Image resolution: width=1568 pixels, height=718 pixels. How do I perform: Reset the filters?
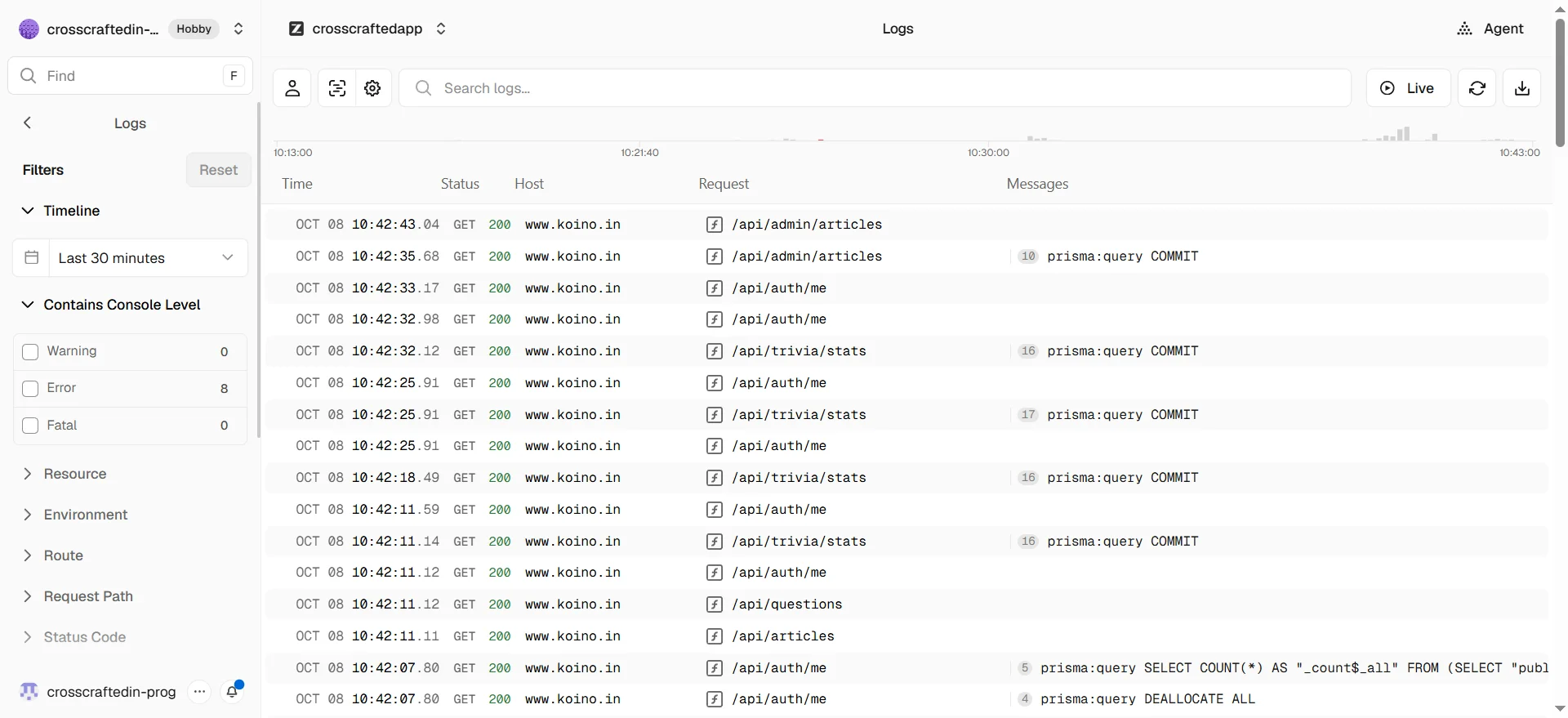(218, 170)
